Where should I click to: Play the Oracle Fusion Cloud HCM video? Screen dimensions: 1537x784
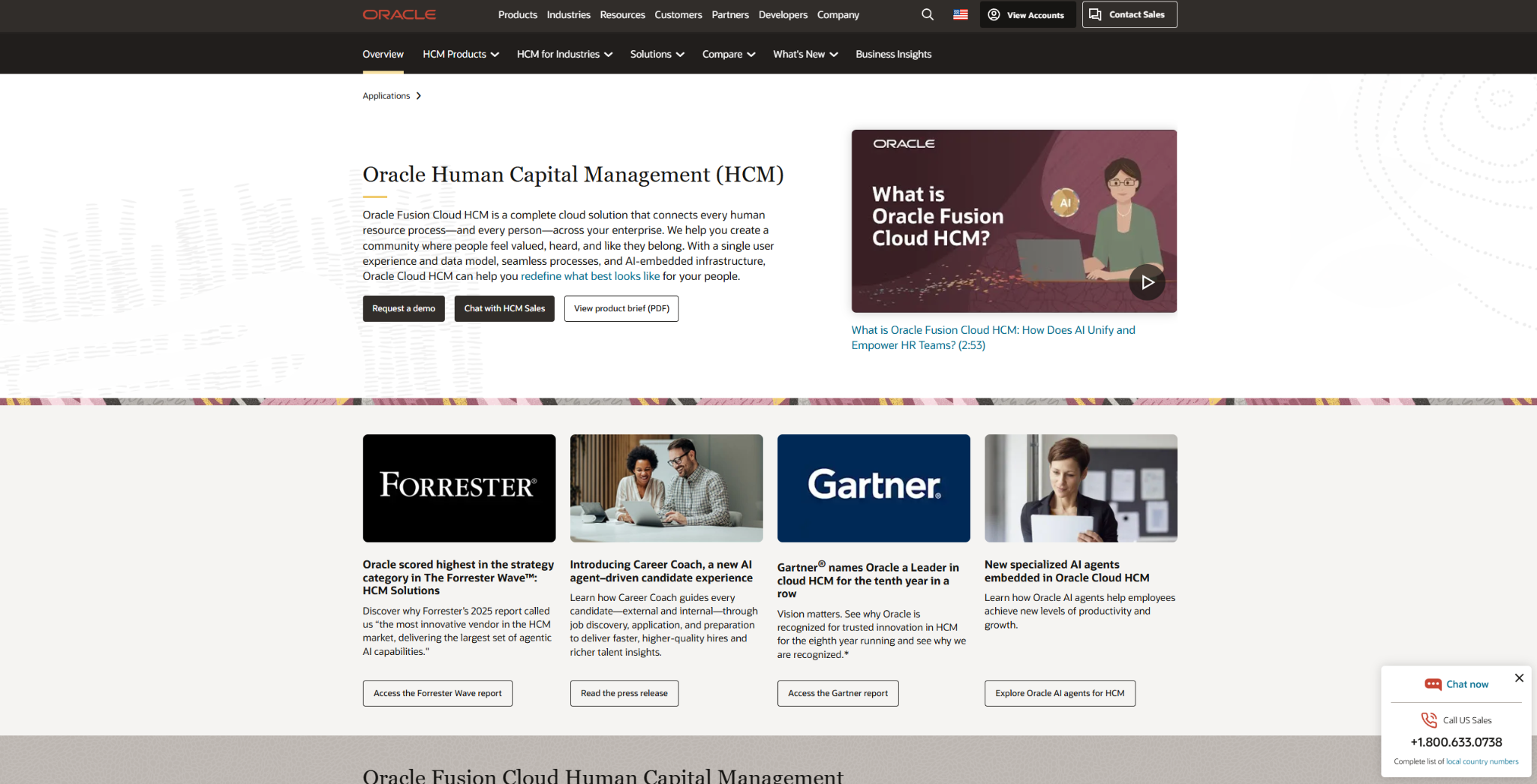(x=1147, y=282)
